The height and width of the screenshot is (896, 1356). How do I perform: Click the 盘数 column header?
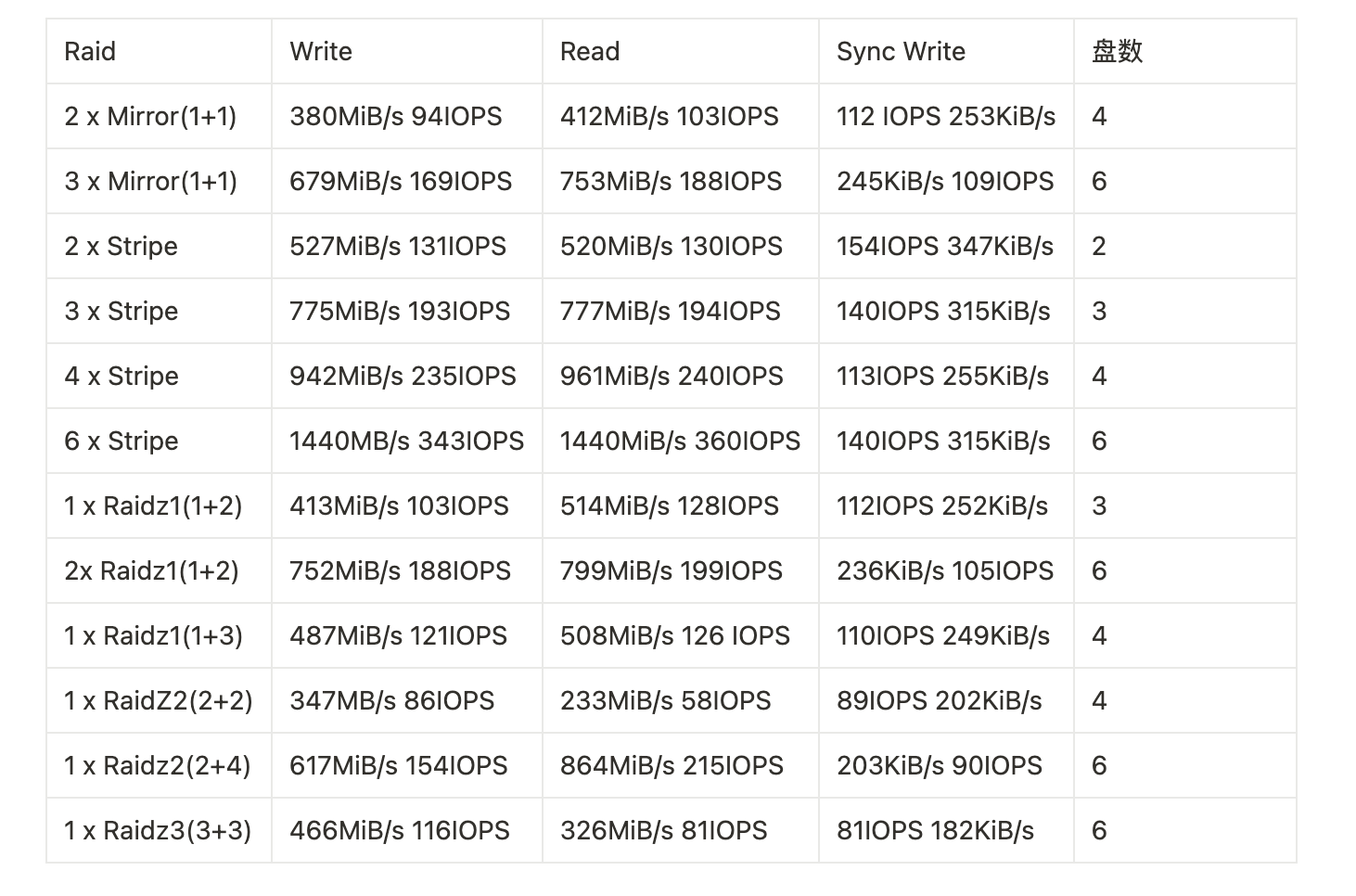point(1117,52)
